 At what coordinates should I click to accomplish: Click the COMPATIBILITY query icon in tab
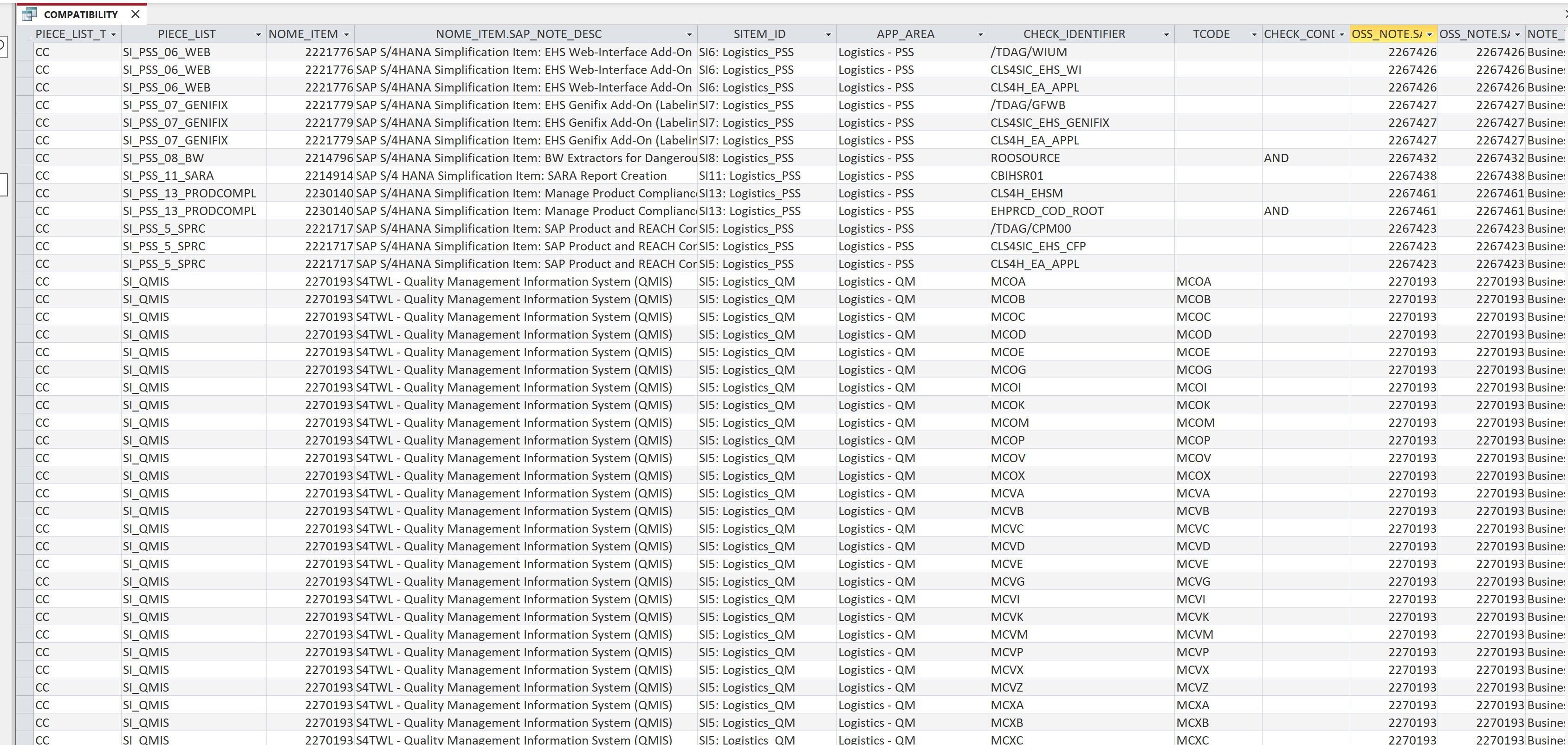tap(29, 14)
